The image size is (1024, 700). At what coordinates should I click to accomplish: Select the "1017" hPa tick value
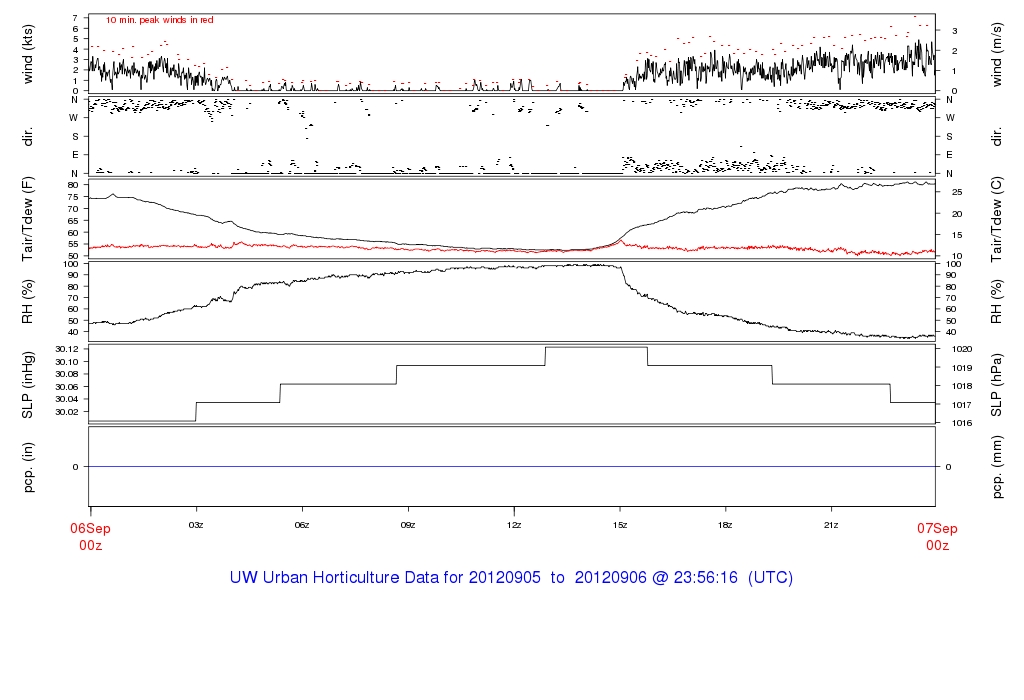coord(962,406)
